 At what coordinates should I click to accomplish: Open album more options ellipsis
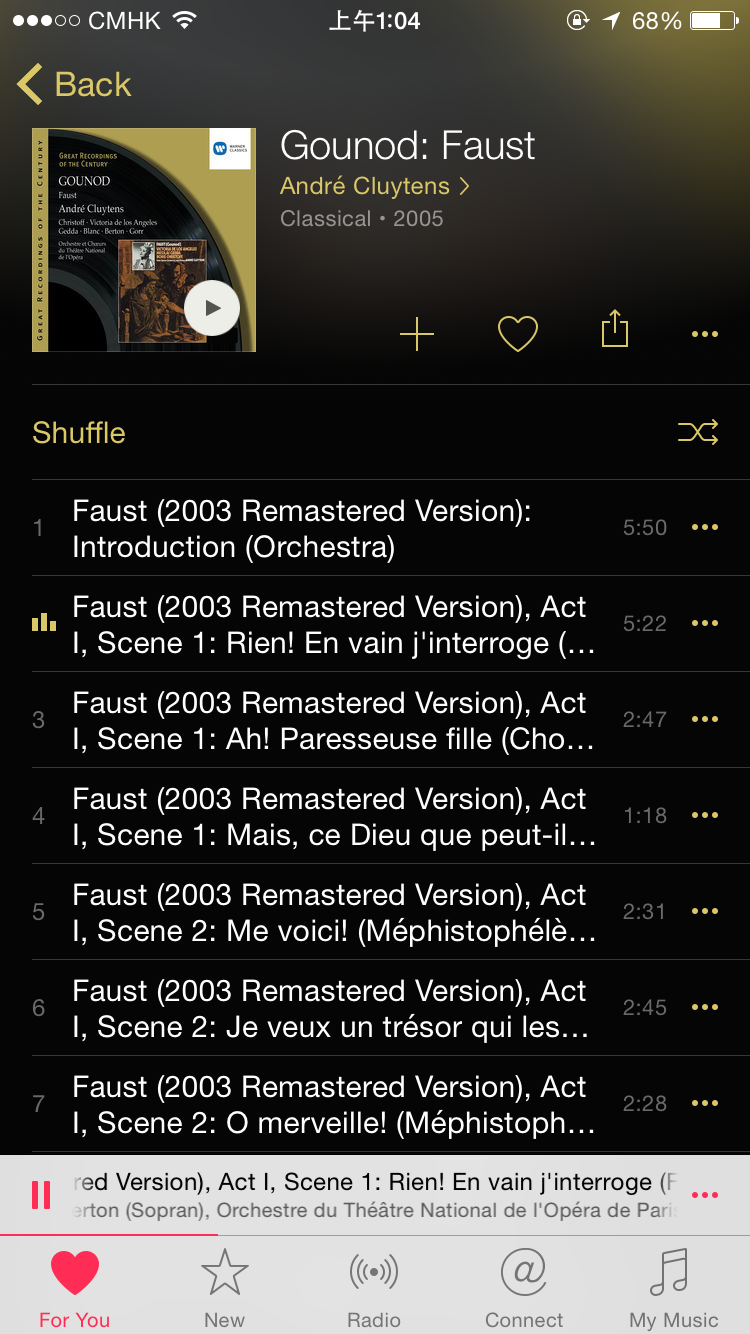point(705,334)
